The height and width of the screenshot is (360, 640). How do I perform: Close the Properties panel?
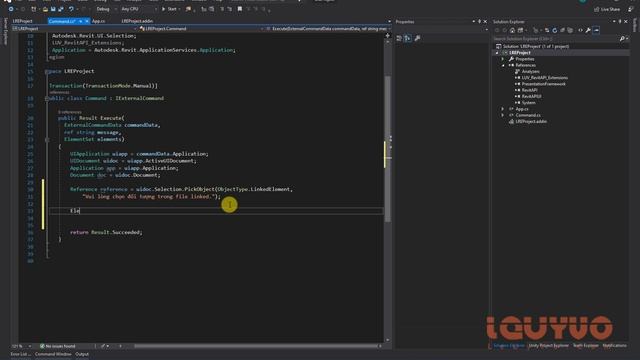485,22
